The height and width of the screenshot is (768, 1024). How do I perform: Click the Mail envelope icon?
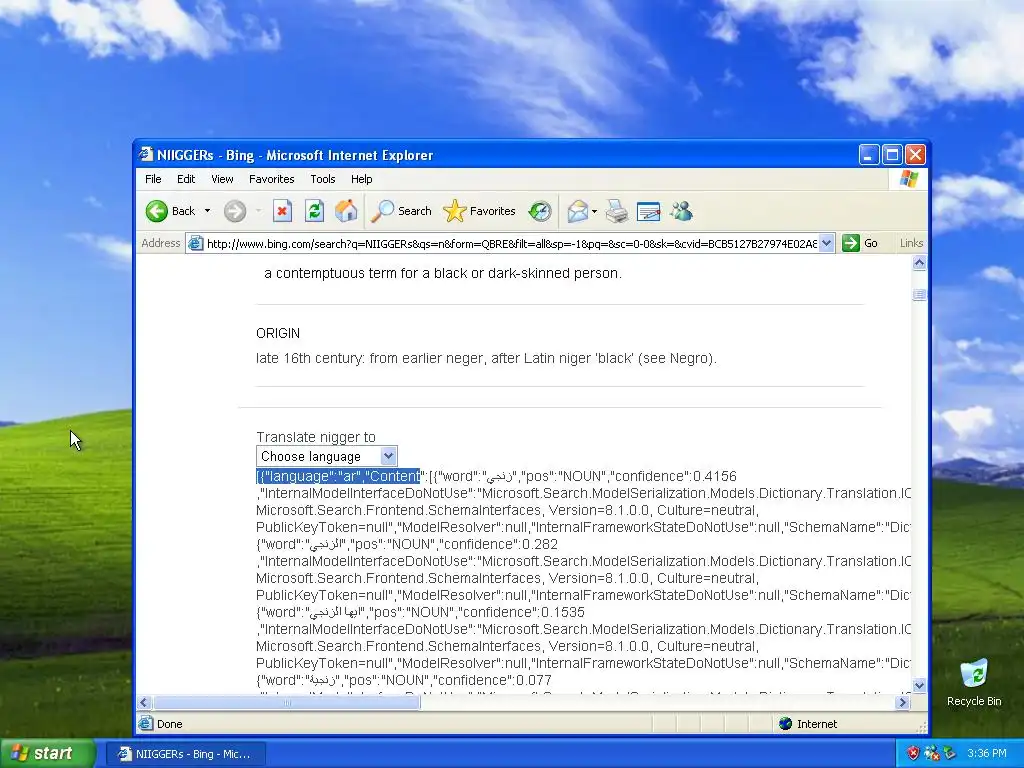[x=577, y=211]
